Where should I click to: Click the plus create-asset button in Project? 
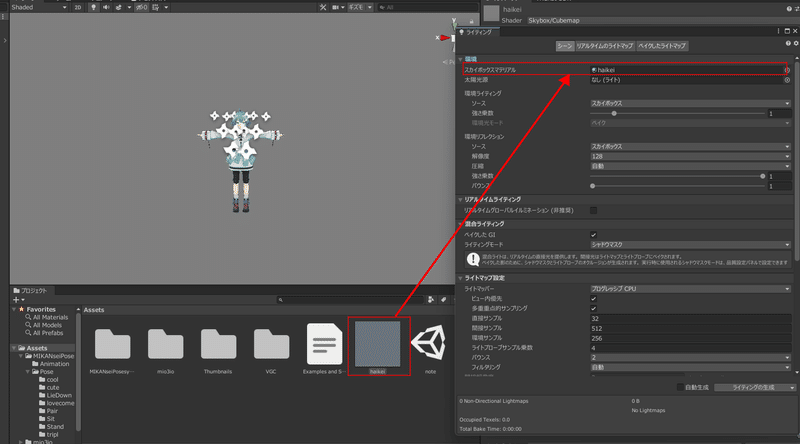coord(18,300)
